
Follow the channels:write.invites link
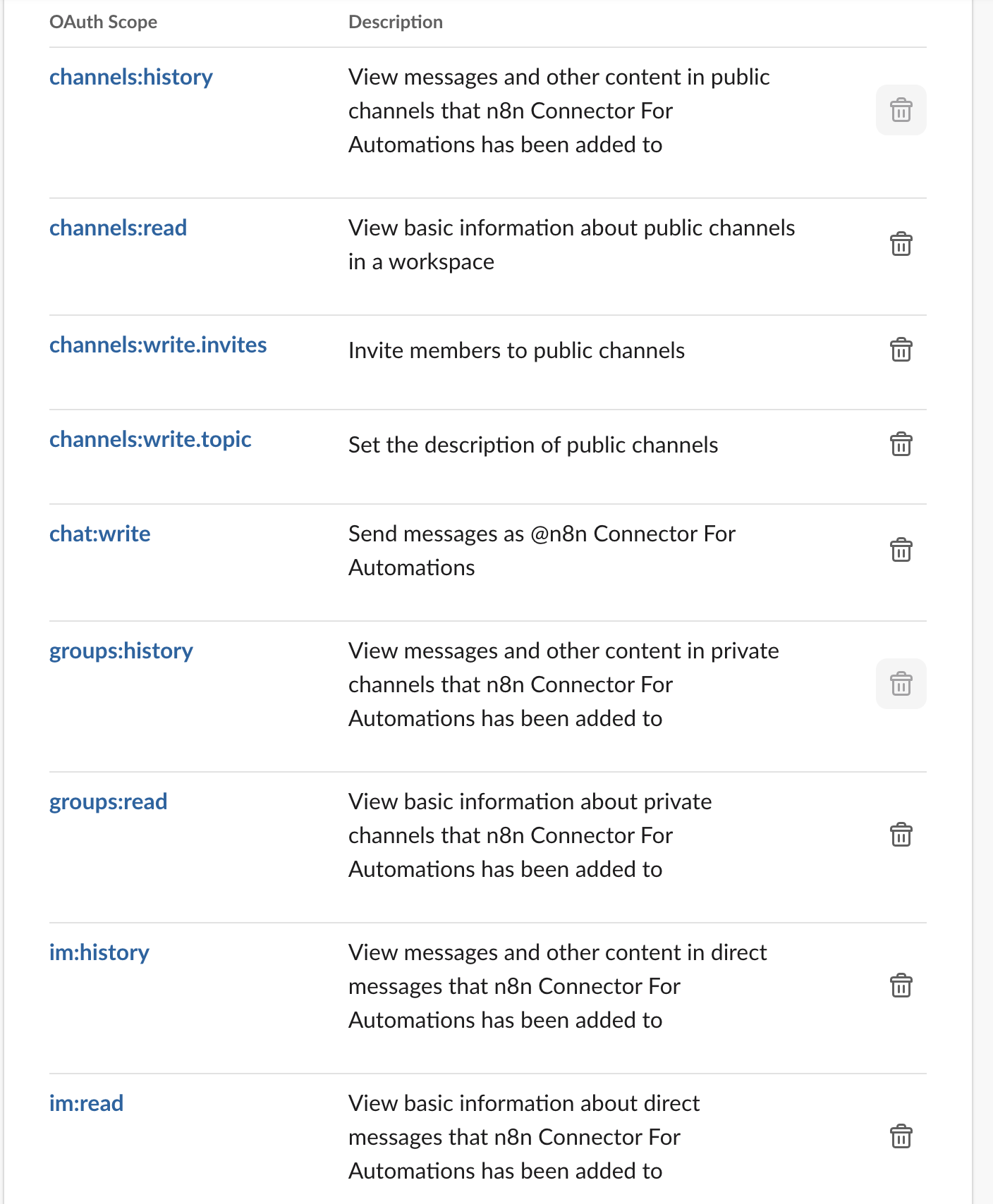click(158, 345)
